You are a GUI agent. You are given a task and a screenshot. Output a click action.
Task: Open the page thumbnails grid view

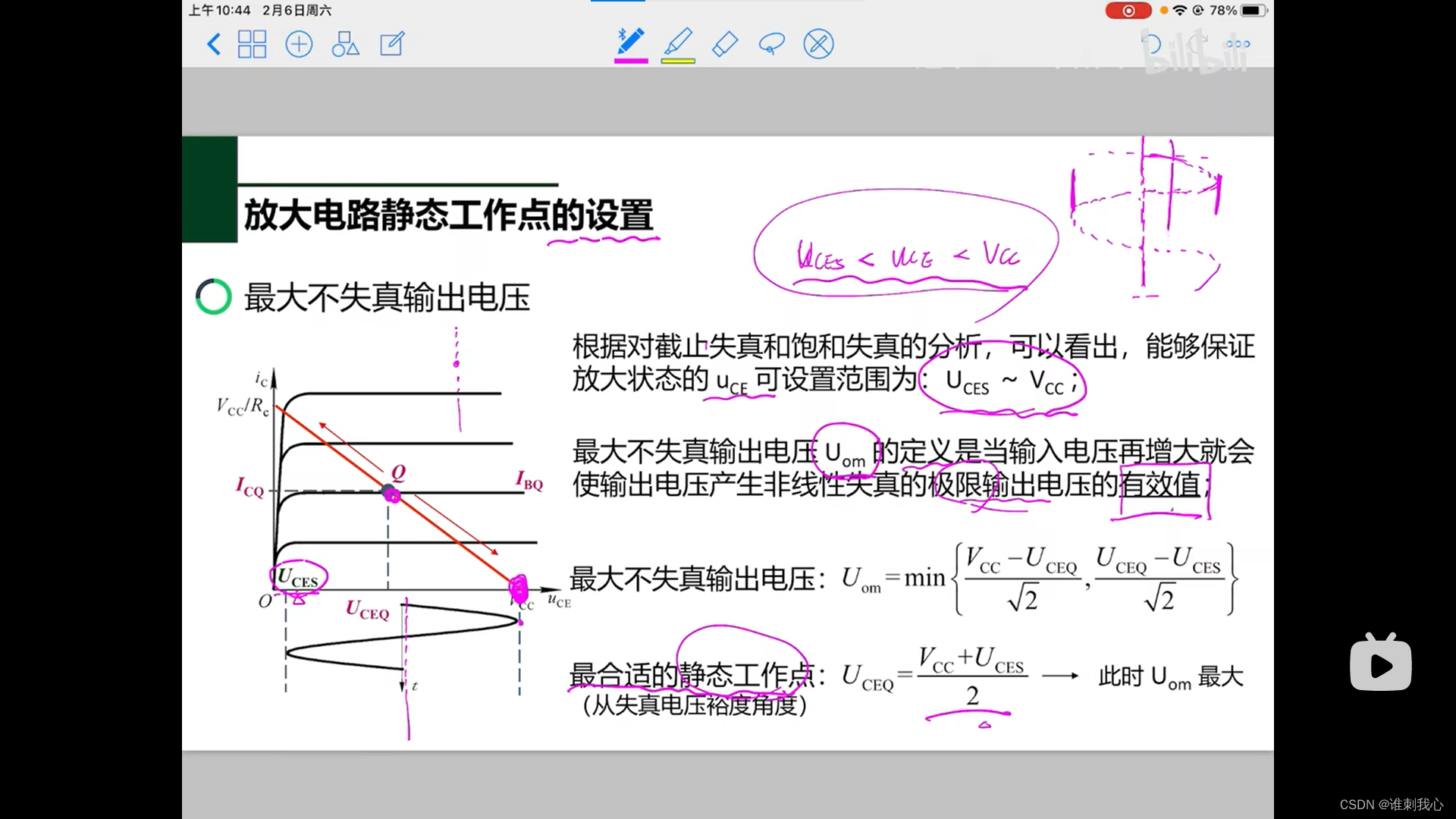click(252, 44)
